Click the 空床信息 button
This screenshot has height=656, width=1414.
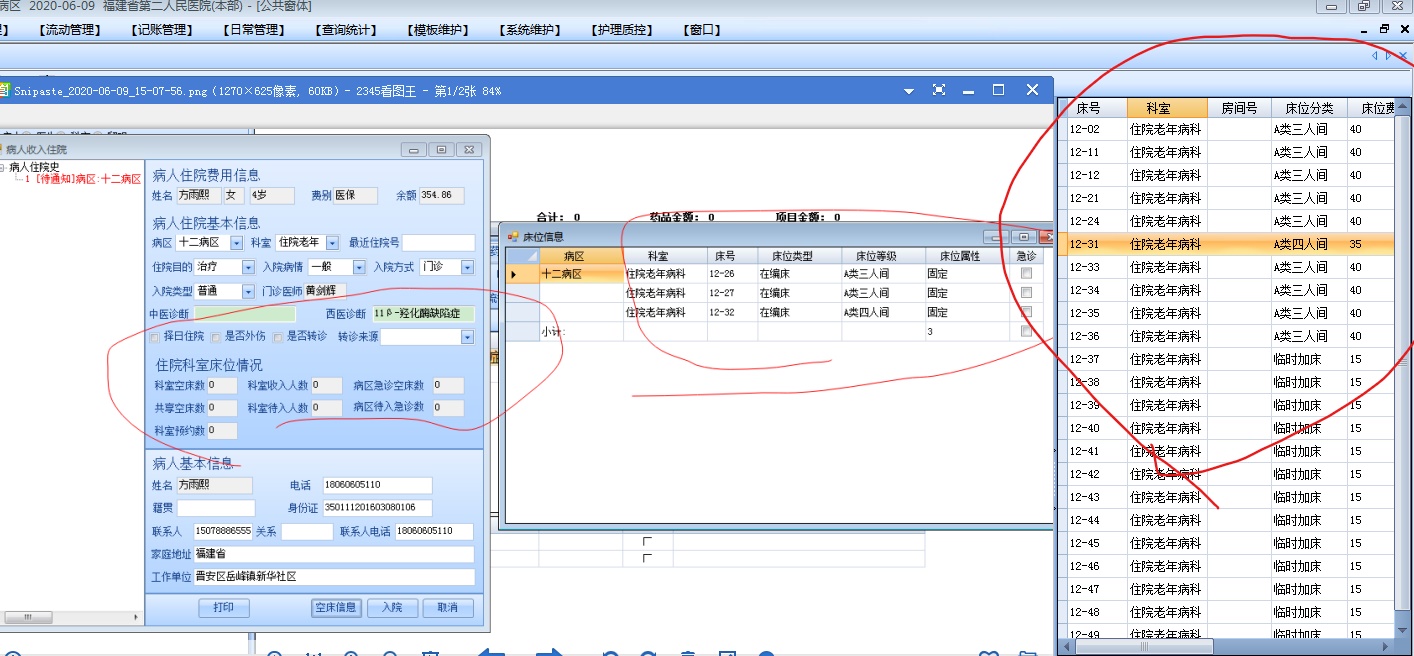tap(336, 608)
